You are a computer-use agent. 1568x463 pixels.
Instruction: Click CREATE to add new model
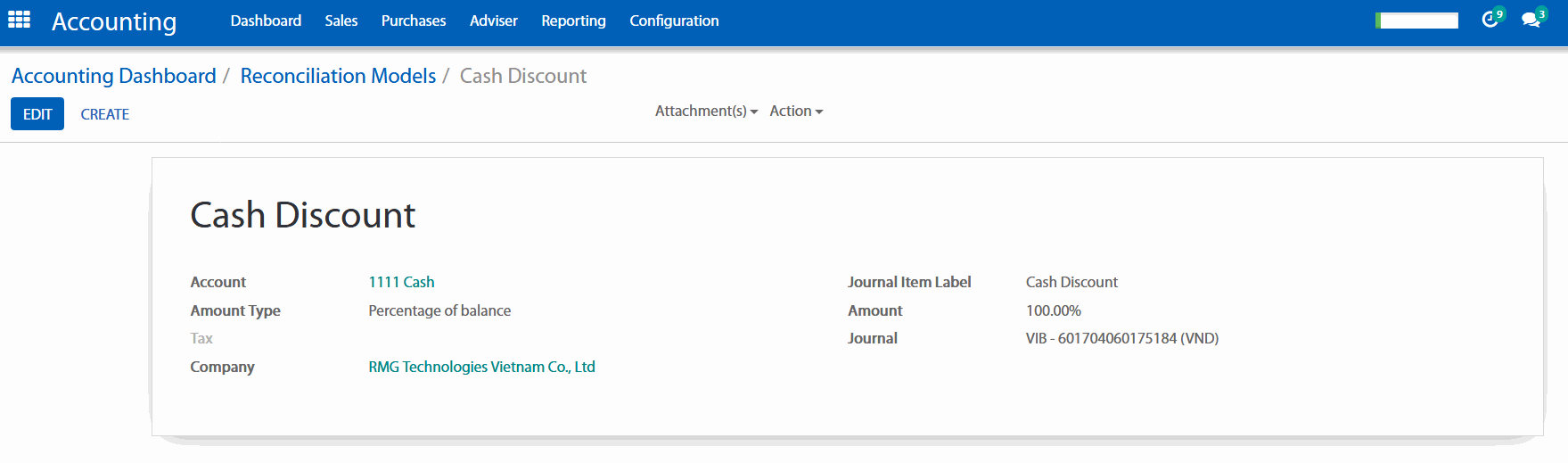[105, 114]
